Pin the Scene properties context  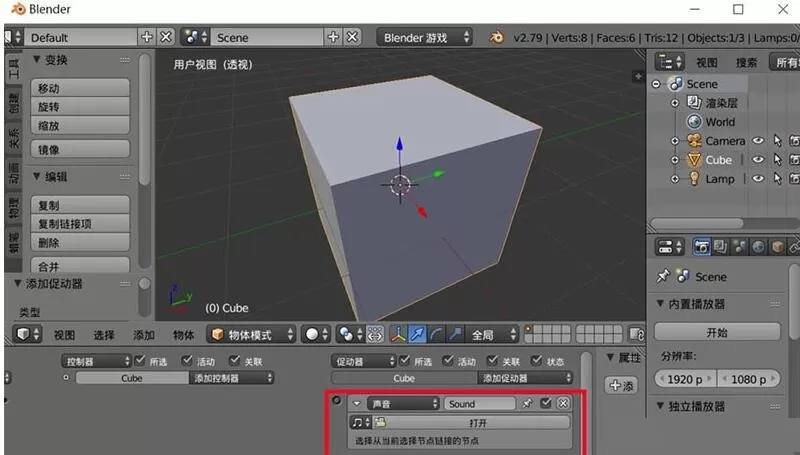(x=663, y=276)
